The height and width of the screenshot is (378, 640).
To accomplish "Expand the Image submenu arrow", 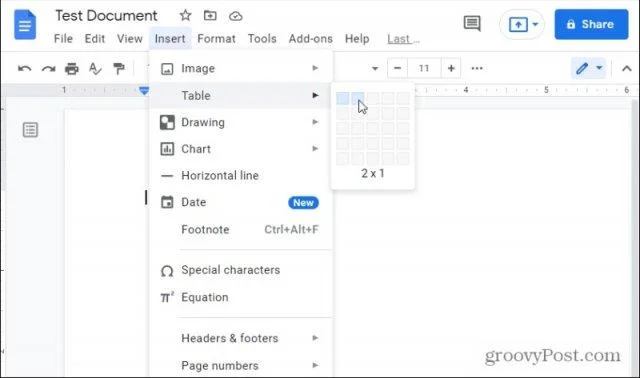I will (x=315, y=68).
